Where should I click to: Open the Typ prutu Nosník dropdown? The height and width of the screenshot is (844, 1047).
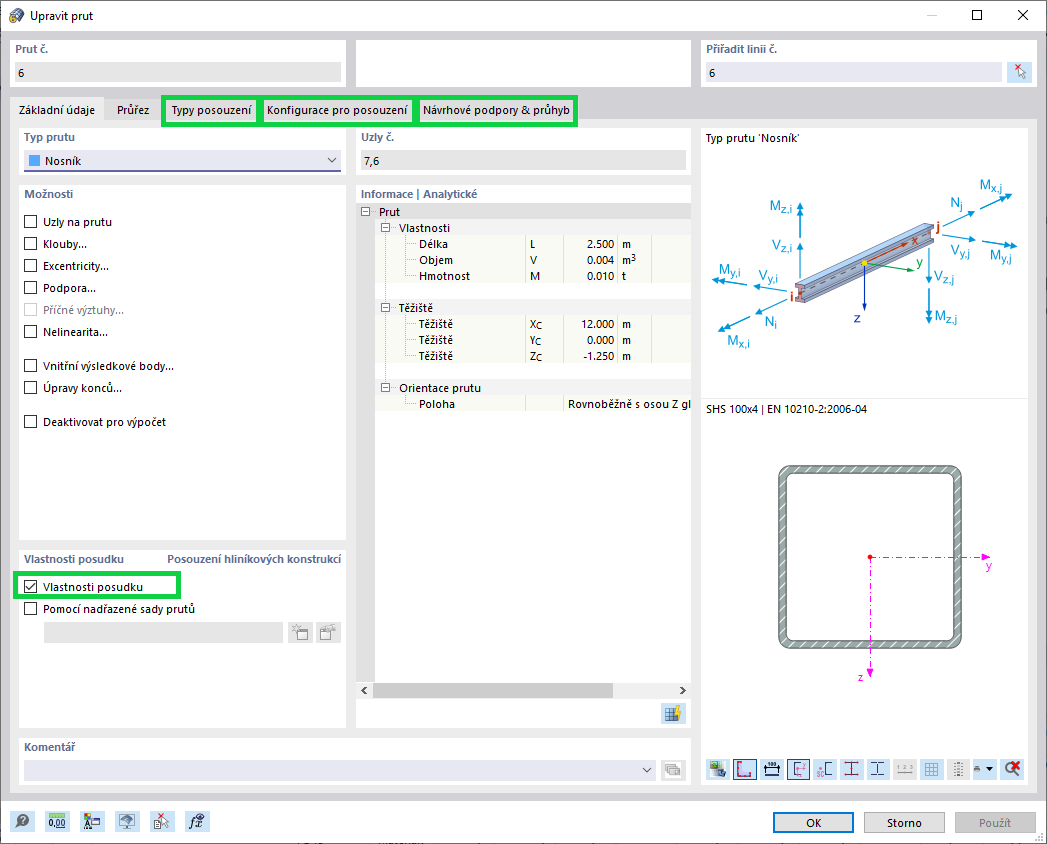click(x=182, y=161)
